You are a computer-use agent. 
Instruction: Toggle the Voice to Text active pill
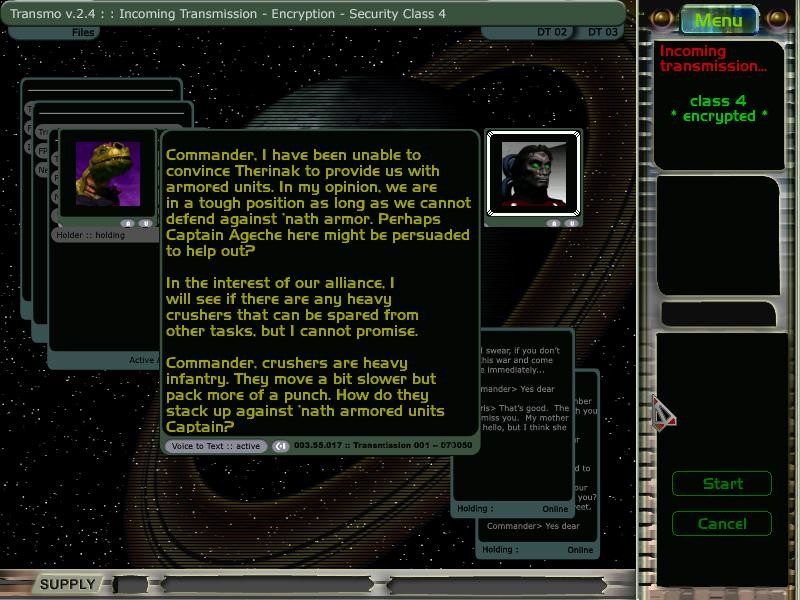point(216,446)
